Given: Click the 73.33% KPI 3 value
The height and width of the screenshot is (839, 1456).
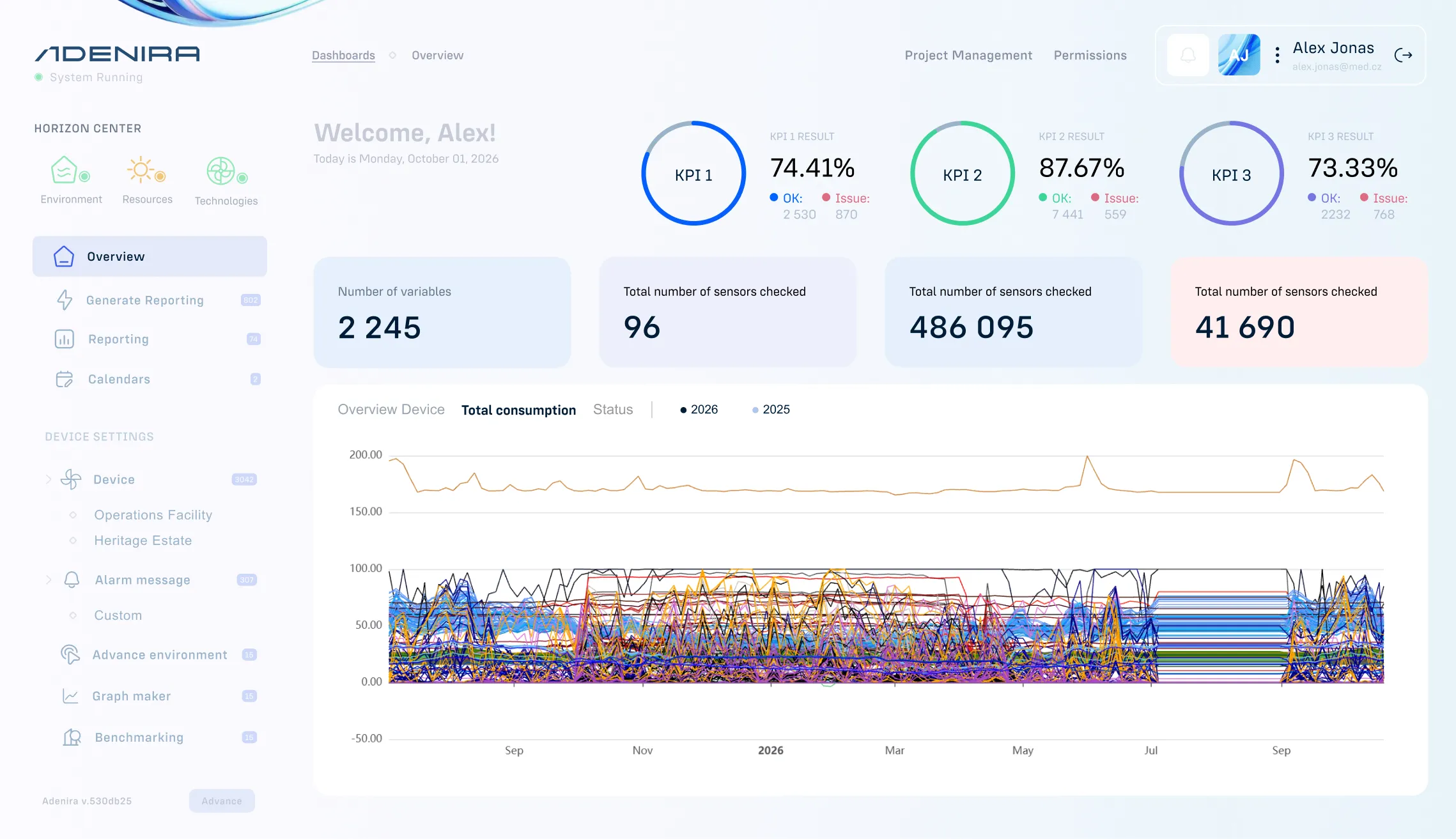Looking at the screenshot, I should [1352, 168].
